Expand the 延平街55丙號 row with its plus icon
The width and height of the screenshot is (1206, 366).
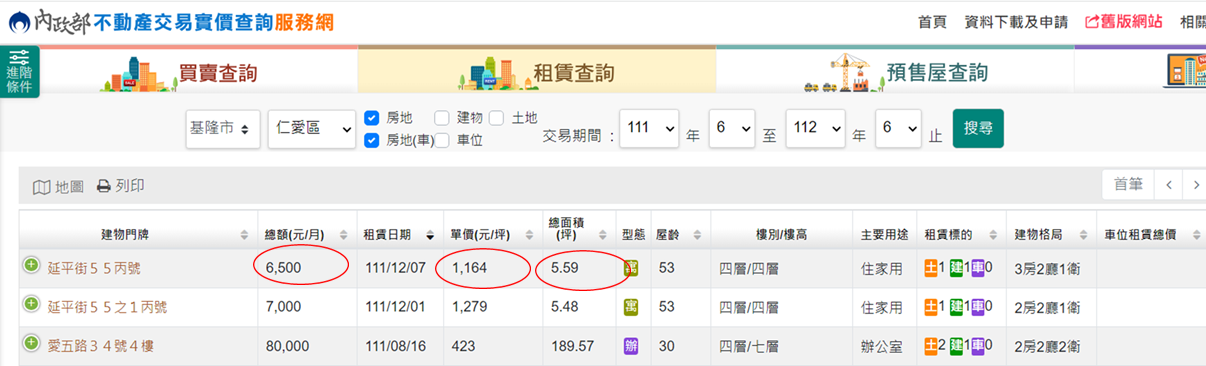point(31,266)
